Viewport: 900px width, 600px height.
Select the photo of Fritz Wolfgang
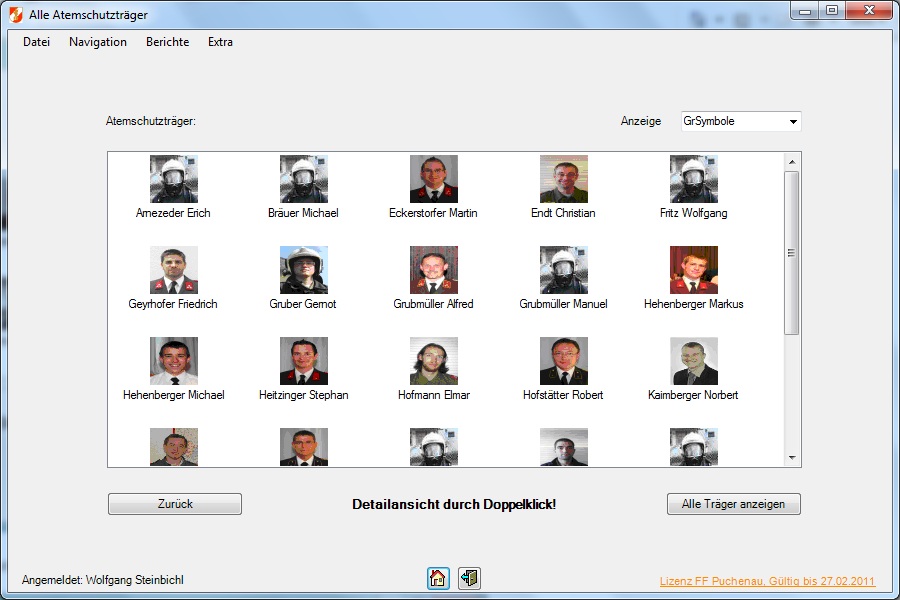[x=694, y=179]
